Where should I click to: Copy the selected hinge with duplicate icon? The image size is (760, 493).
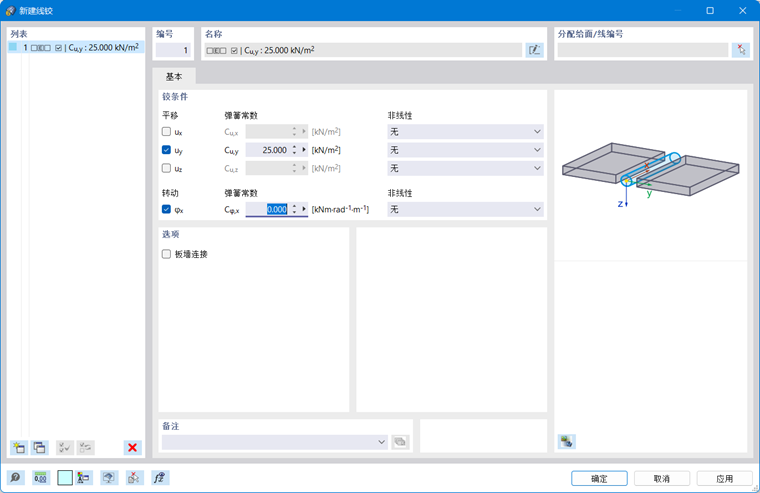40,447
